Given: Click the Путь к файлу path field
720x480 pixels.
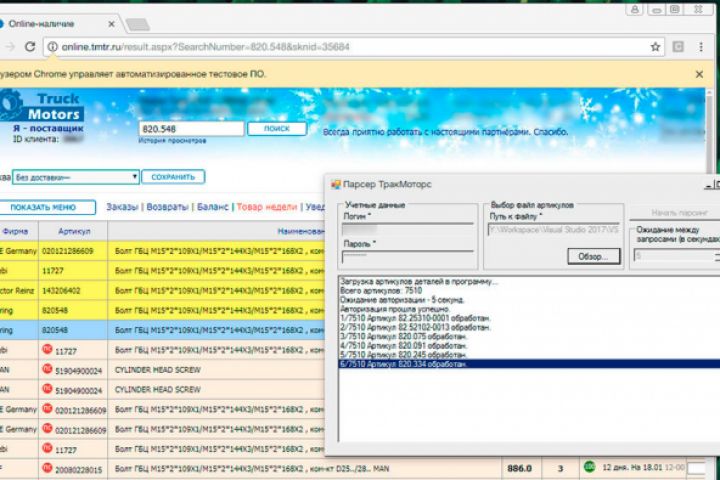Looking at the screenshot, I should pyautogui.click(x=554, y=229).
